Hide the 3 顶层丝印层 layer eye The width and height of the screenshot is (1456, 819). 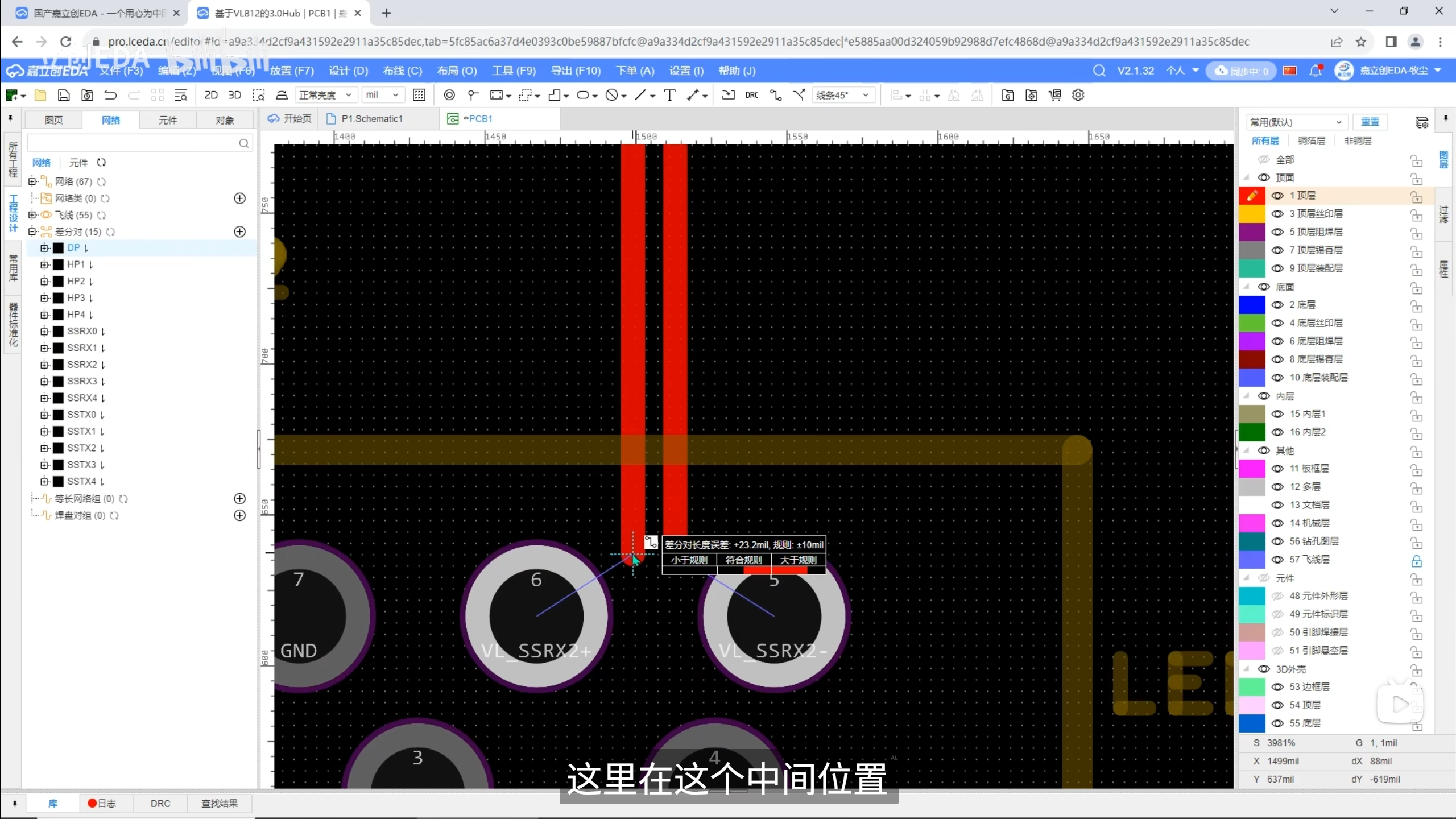tap(1277, 213)
